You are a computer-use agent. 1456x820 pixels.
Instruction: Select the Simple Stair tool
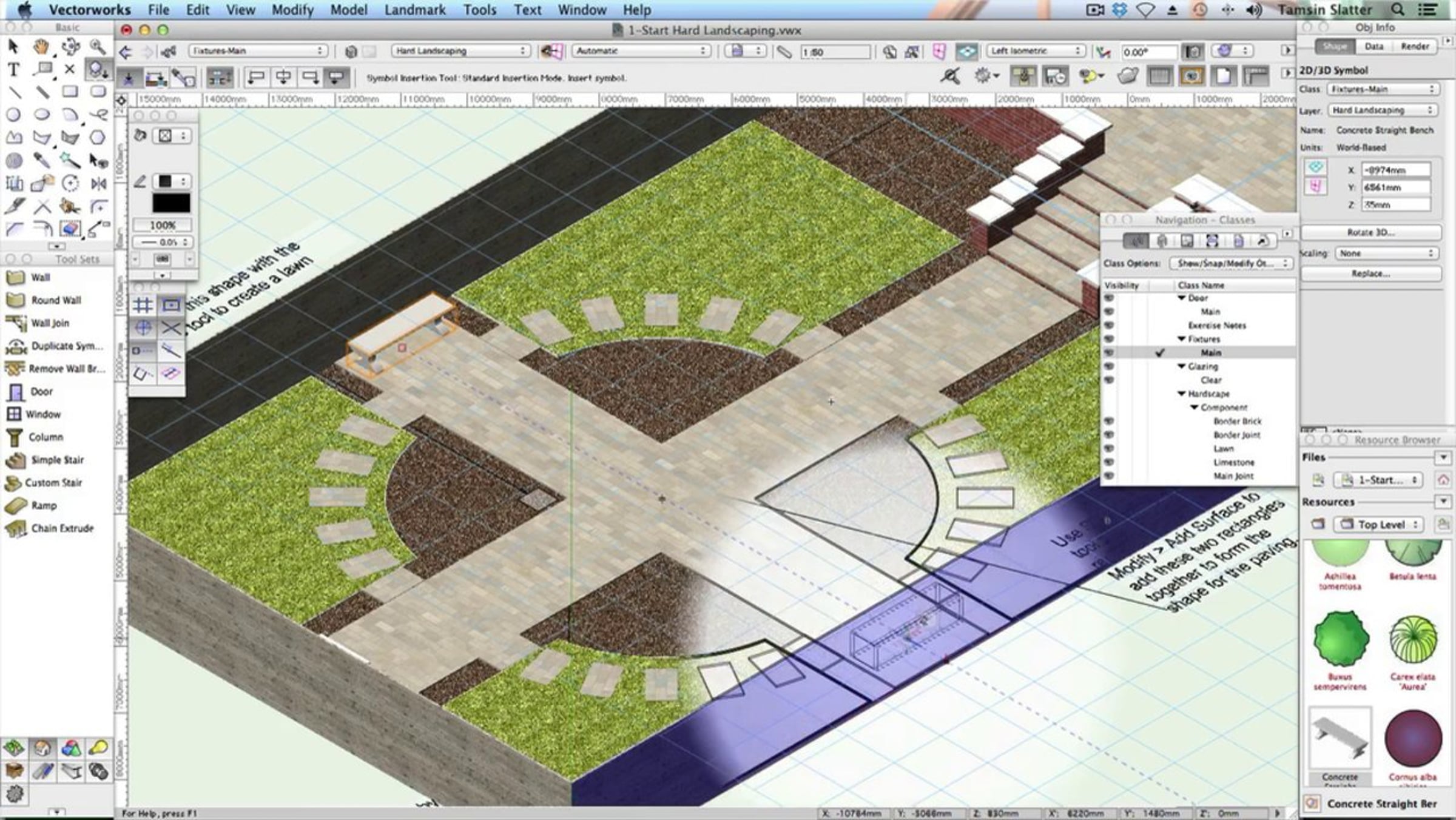(57, 460)
